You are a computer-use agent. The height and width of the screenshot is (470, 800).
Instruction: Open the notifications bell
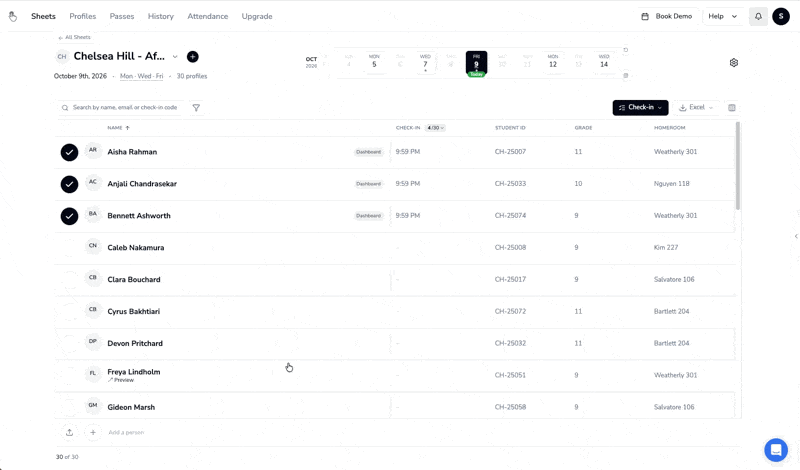(x=758, y=16)
